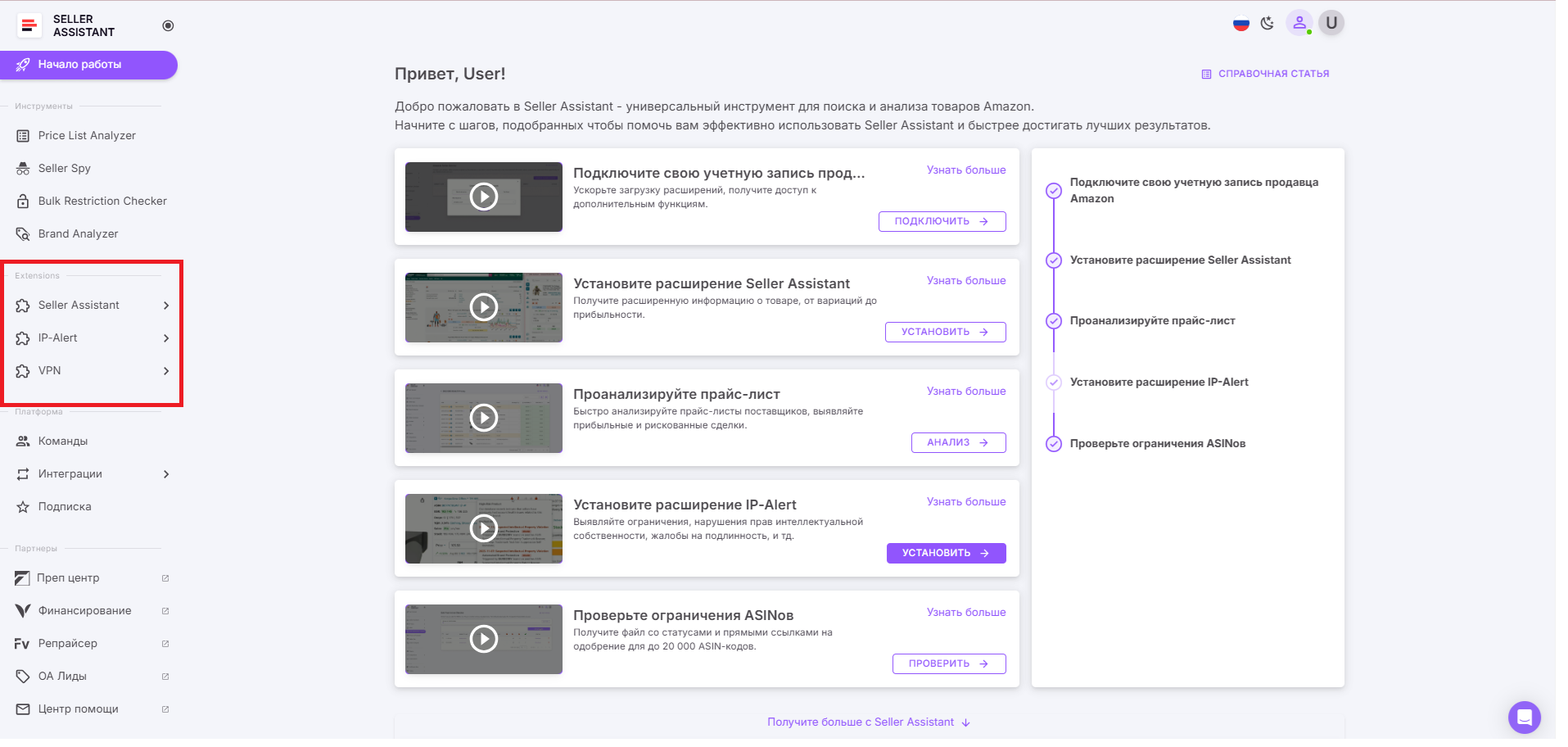Screen dimensions: 1568x747
Task: Expand the Seller Assistant extension submenu
Action: pos(166,306)
